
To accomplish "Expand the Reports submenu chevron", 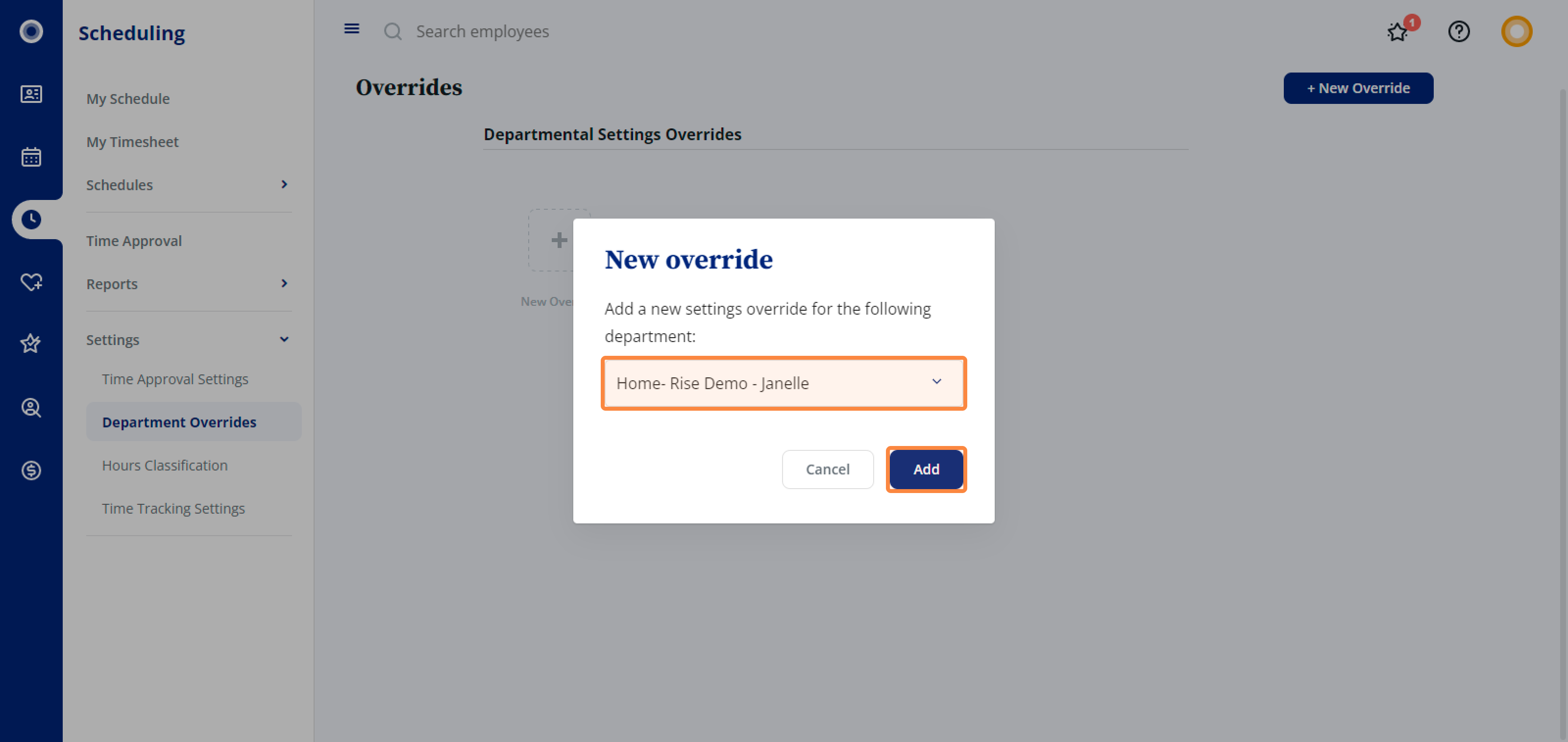I will click(x=284, y=284).
